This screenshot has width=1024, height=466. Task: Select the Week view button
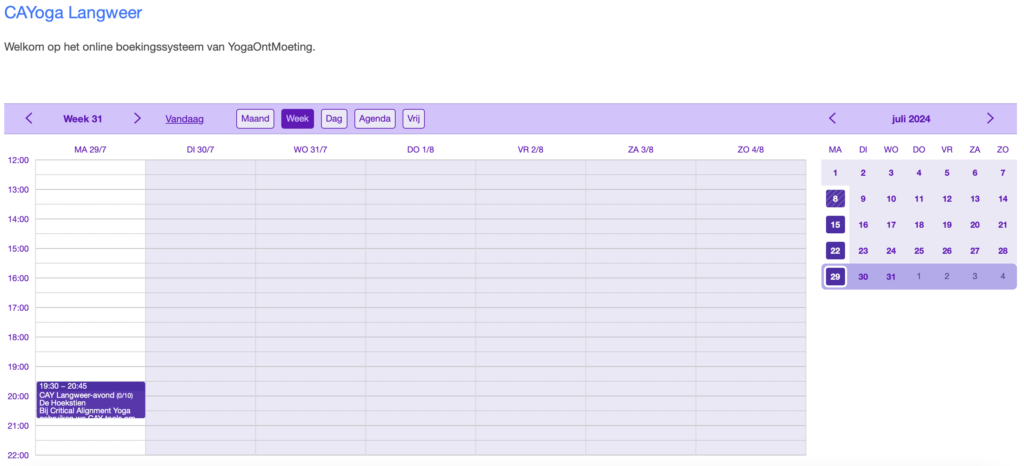click(297, 119)
